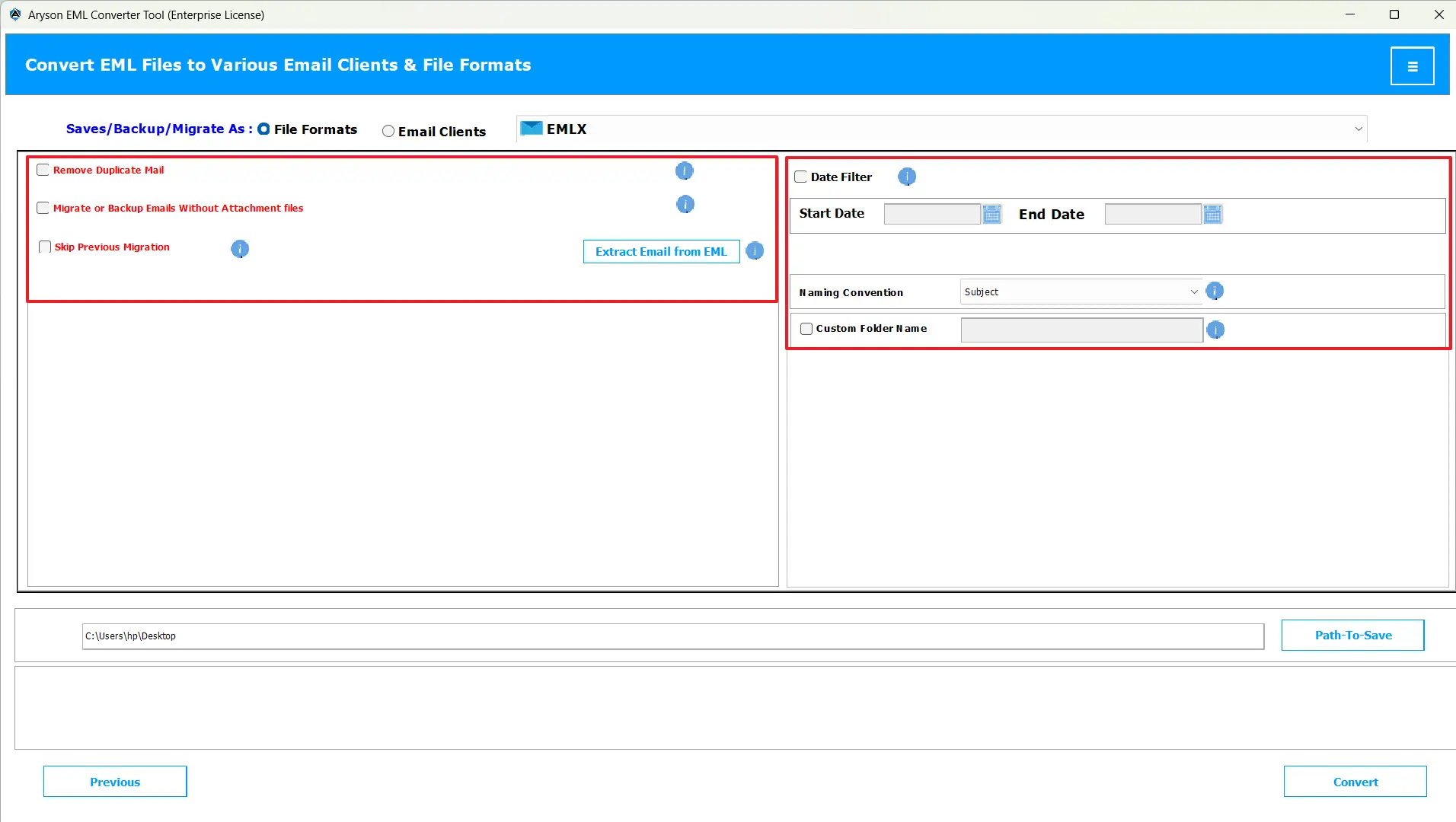
Task: Click info icon next to Skip Previous Migration
Action: [x=239, y=249]
